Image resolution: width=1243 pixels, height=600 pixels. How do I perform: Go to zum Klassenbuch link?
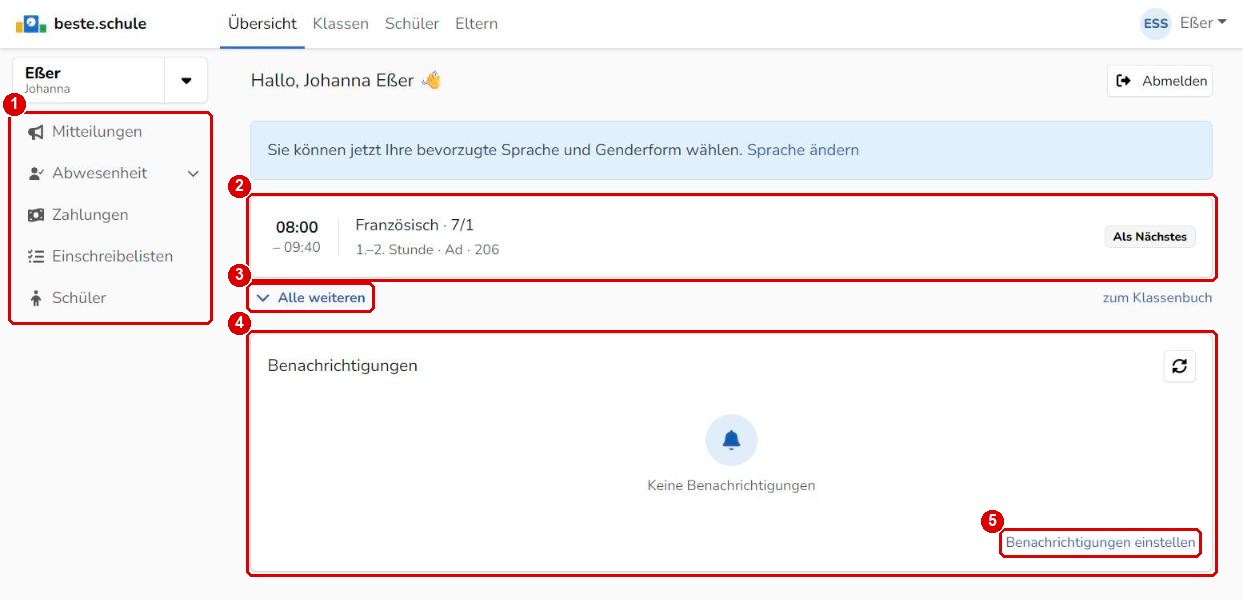pos(1157,298)
